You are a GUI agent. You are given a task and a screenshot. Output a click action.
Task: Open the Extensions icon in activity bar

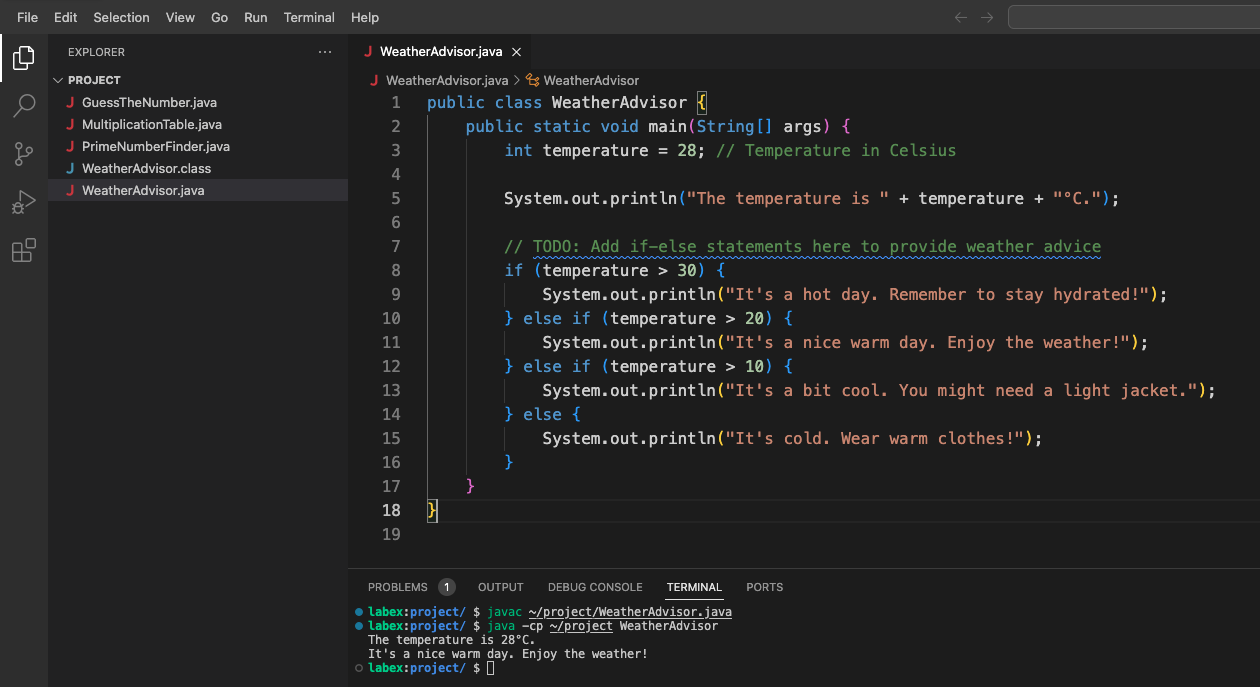point(23,250)
